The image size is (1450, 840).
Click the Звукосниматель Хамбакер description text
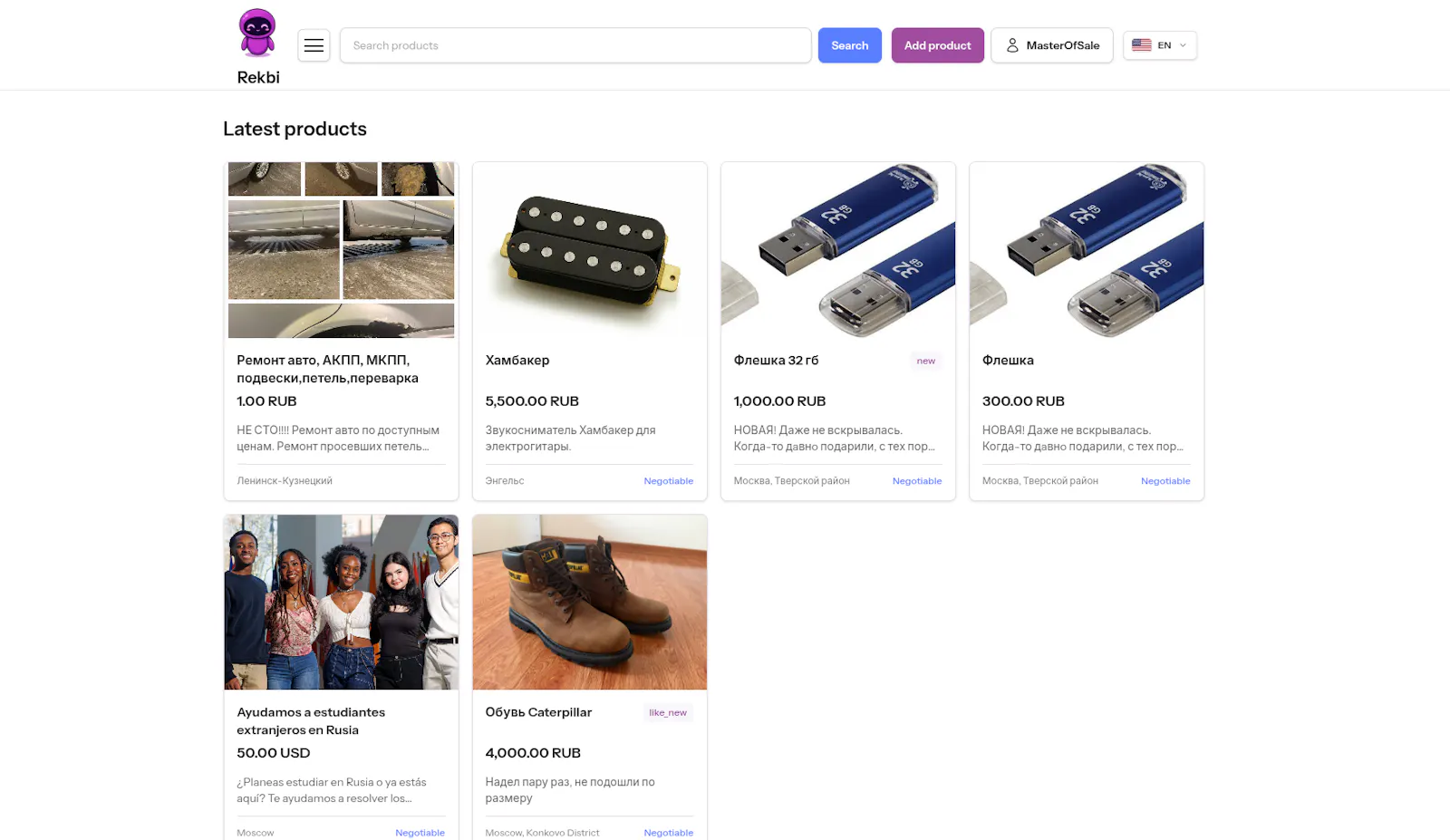pos(570,439)
